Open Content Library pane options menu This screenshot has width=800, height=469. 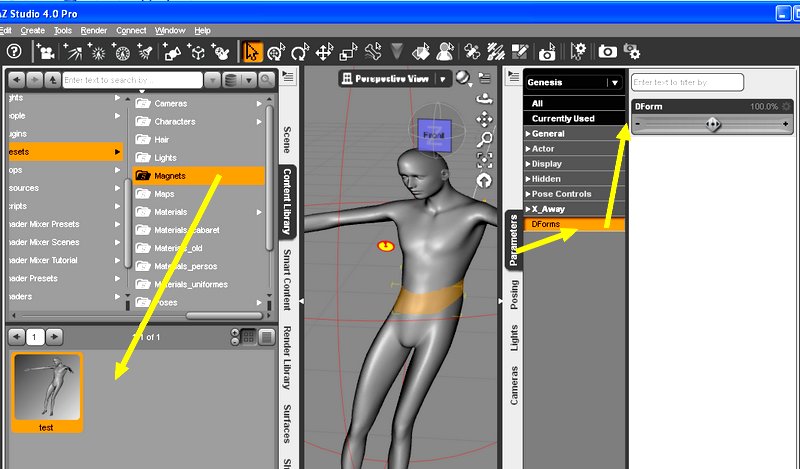(288, 77)
